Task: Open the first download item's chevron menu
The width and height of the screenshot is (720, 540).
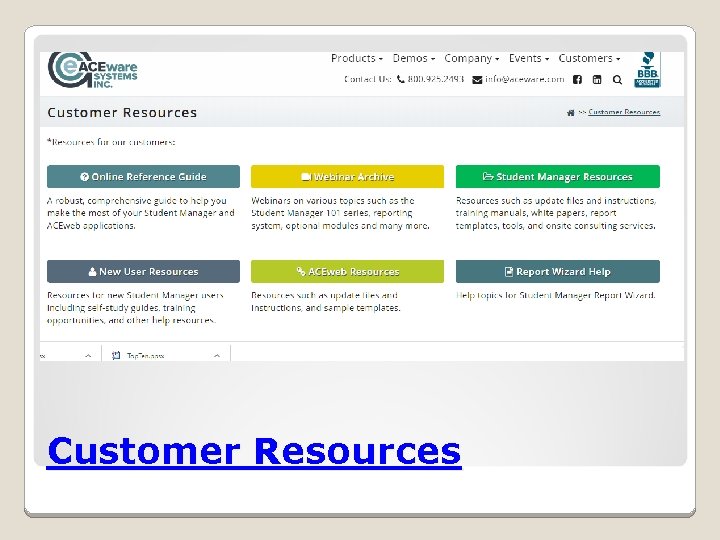Action: click(x=88, y=355)
